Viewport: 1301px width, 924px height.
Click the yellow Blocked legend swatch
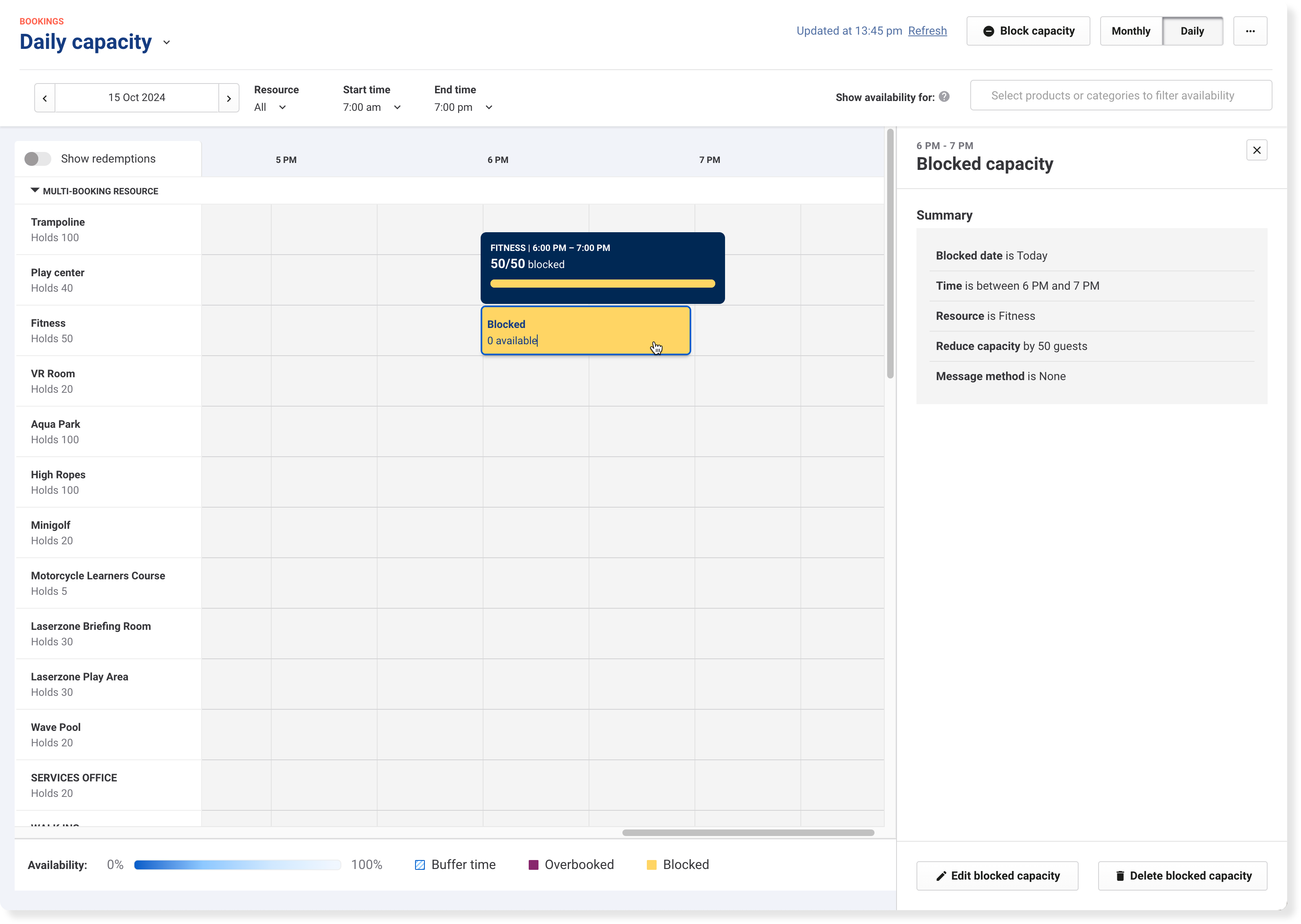coord(651,865)
